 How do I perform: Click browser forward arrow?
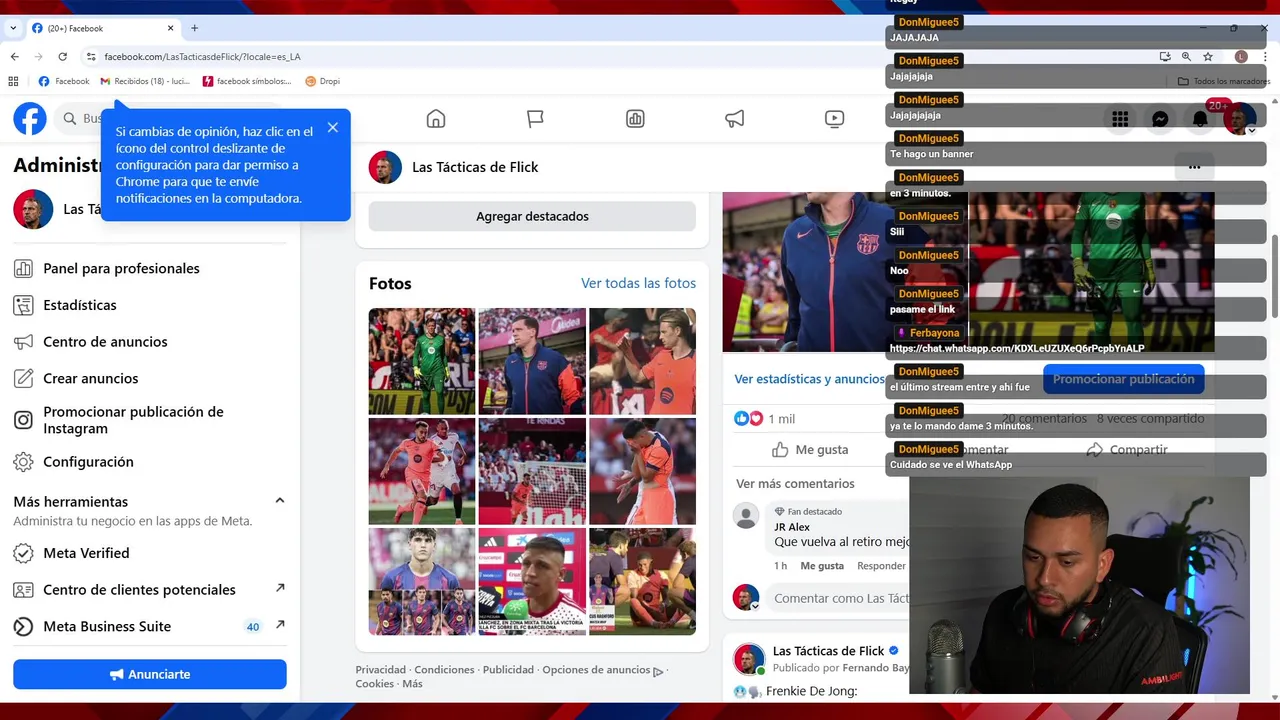point(38,57)
